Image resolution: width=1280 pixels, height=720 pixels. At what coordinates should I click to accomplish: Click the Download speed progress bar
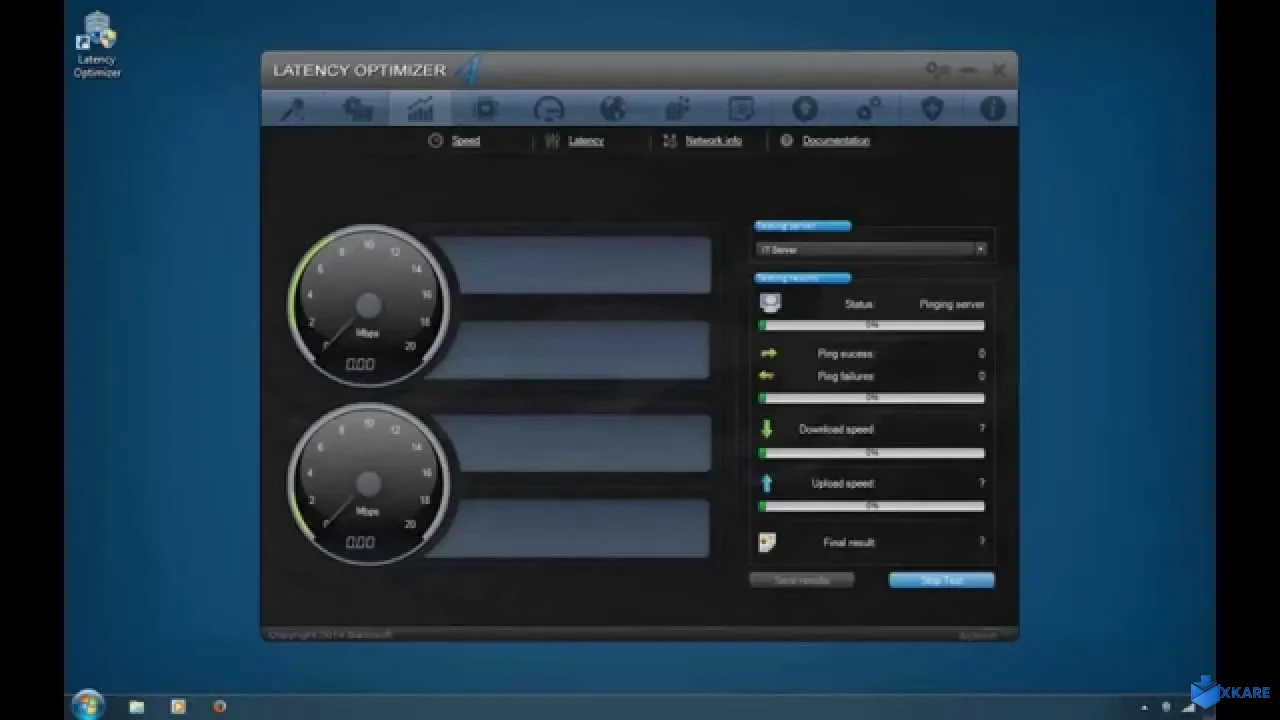pos(872,453)
